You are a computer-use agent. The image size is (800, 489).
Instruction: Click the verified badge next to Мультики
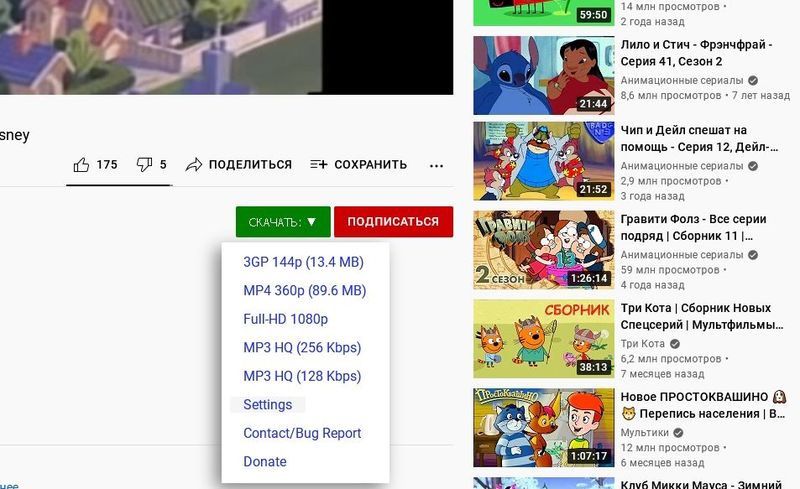pyautogui.click(x=678, y=432)
